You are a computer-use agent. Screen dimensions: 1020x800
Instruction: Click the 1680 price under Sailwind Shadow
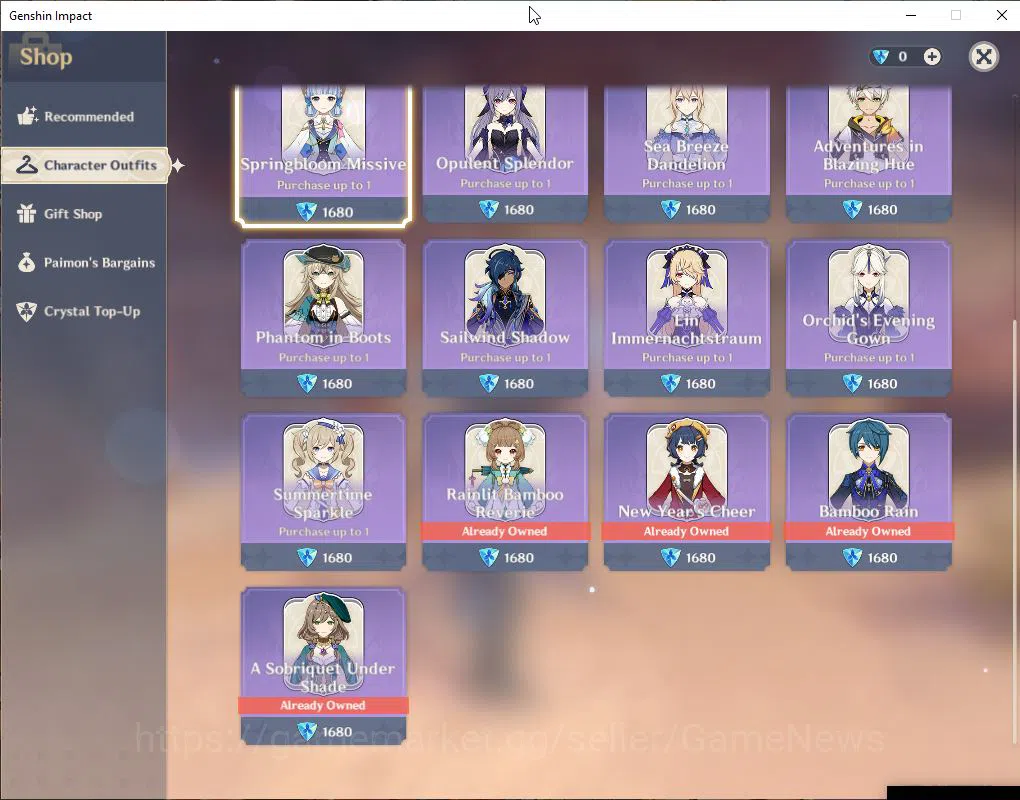pos(518,384)
